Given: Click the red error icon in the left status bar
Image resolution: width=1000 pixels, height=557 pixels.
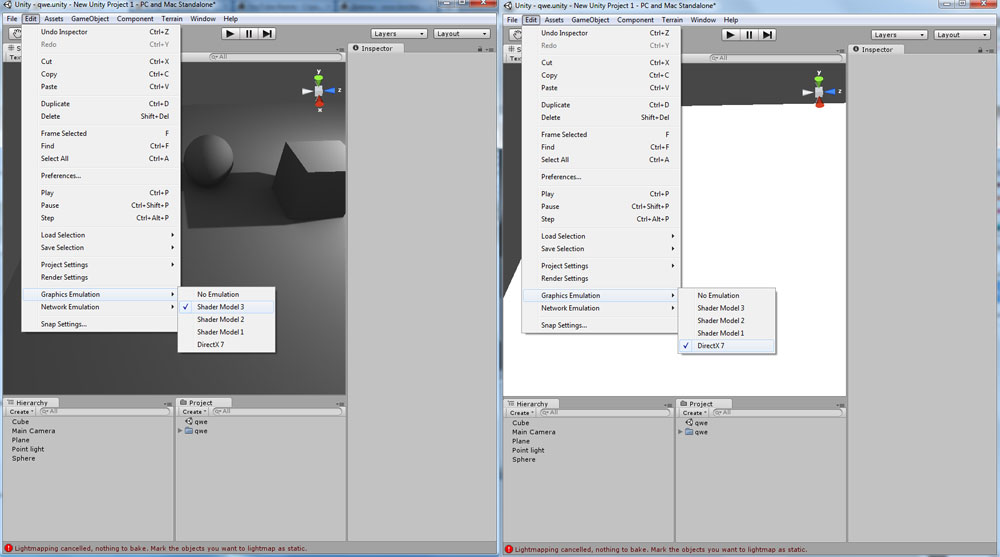Looking at the screenshot, I should click(x=8, y=549).
